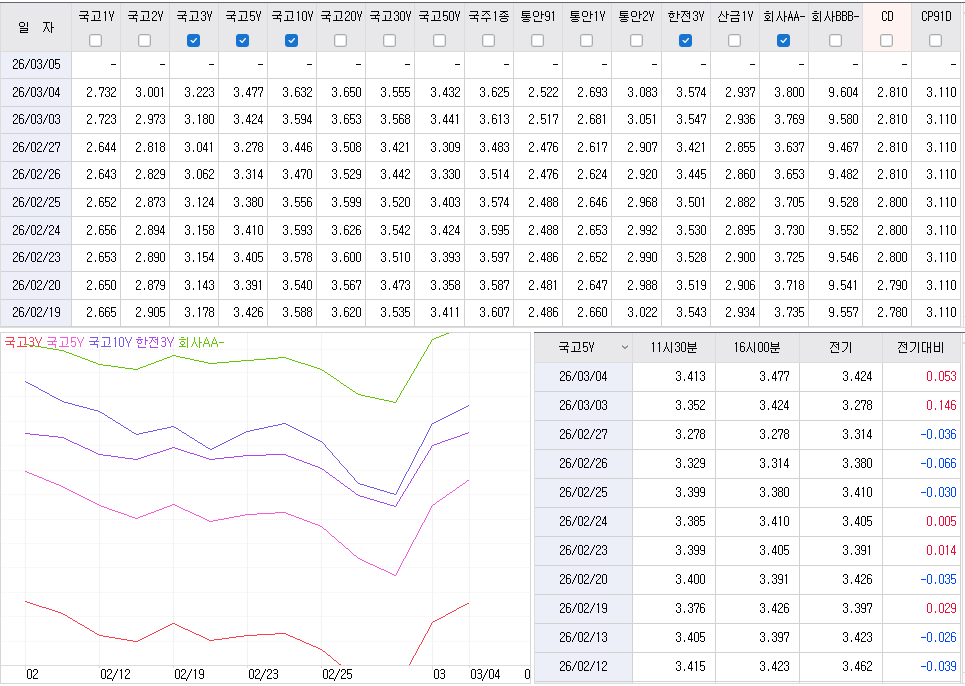Enable the CD rate checkbox
965x686 pixels.
[x=885, y=40]
